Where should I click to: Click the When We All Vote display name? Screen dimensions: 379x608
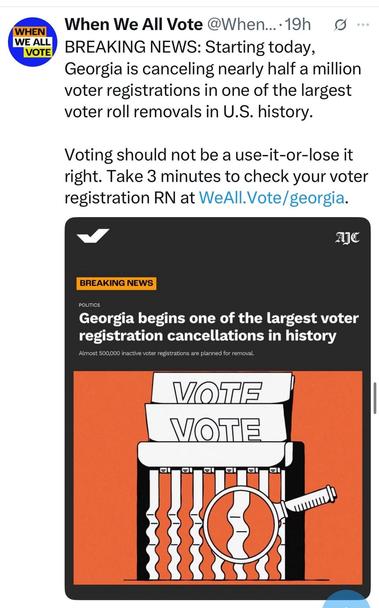pyautogui.click(x=133, y=24)
